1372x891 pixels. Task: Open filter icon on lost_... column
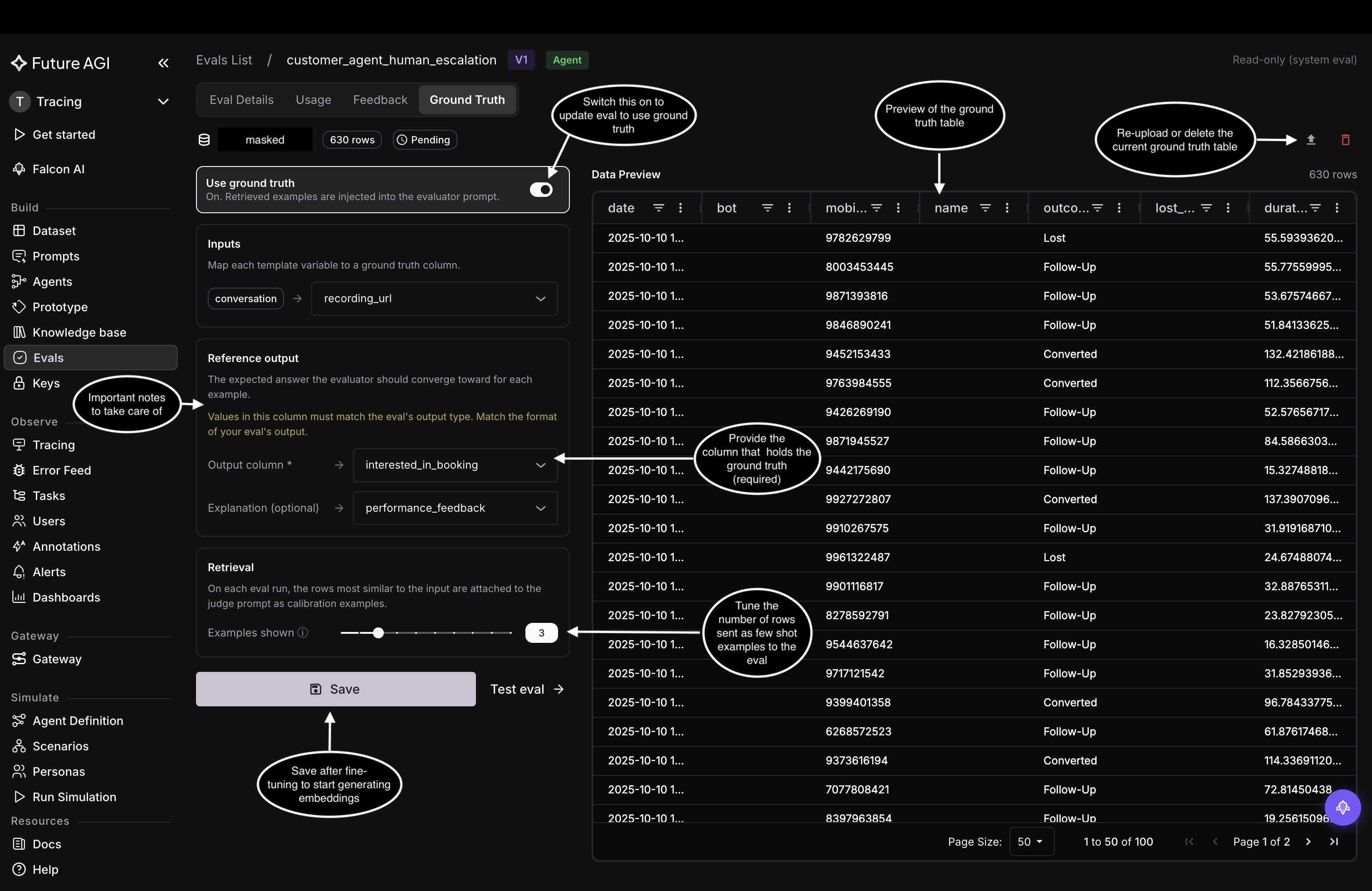[1206, 207]
